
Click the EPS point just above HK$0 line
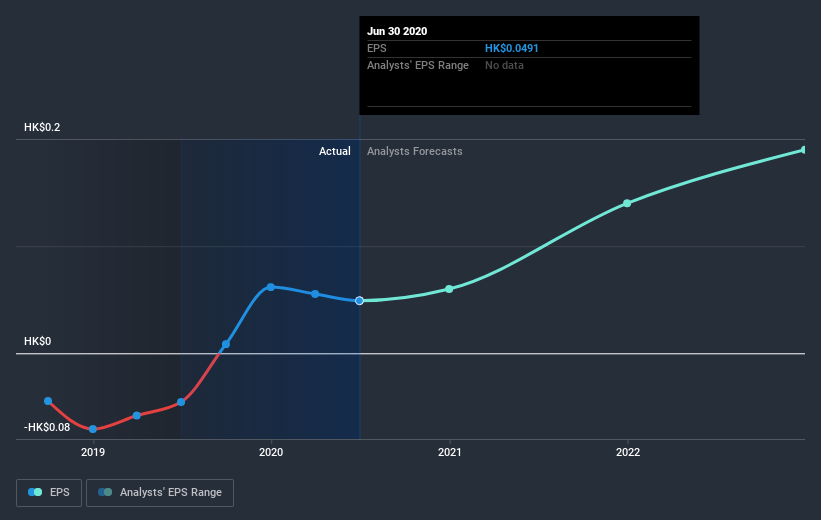point(226,344)
